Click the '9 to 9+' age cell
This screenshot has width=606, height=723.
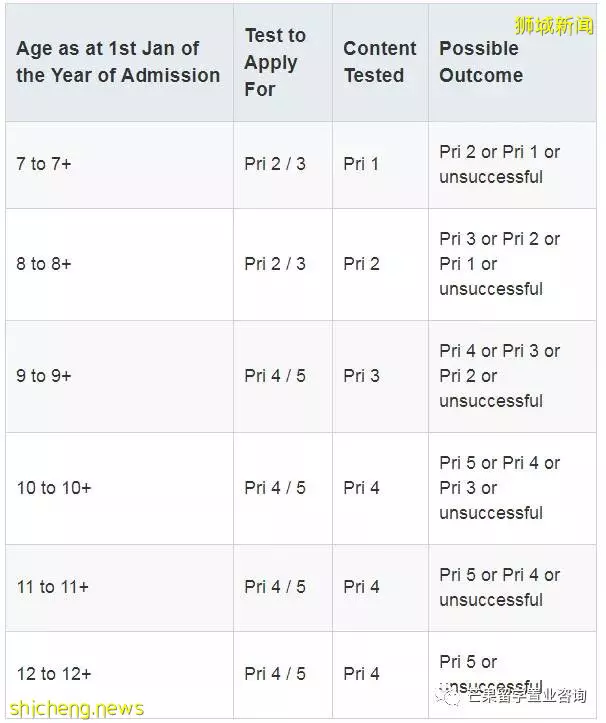pyautogui.click(x=119, y=377)
